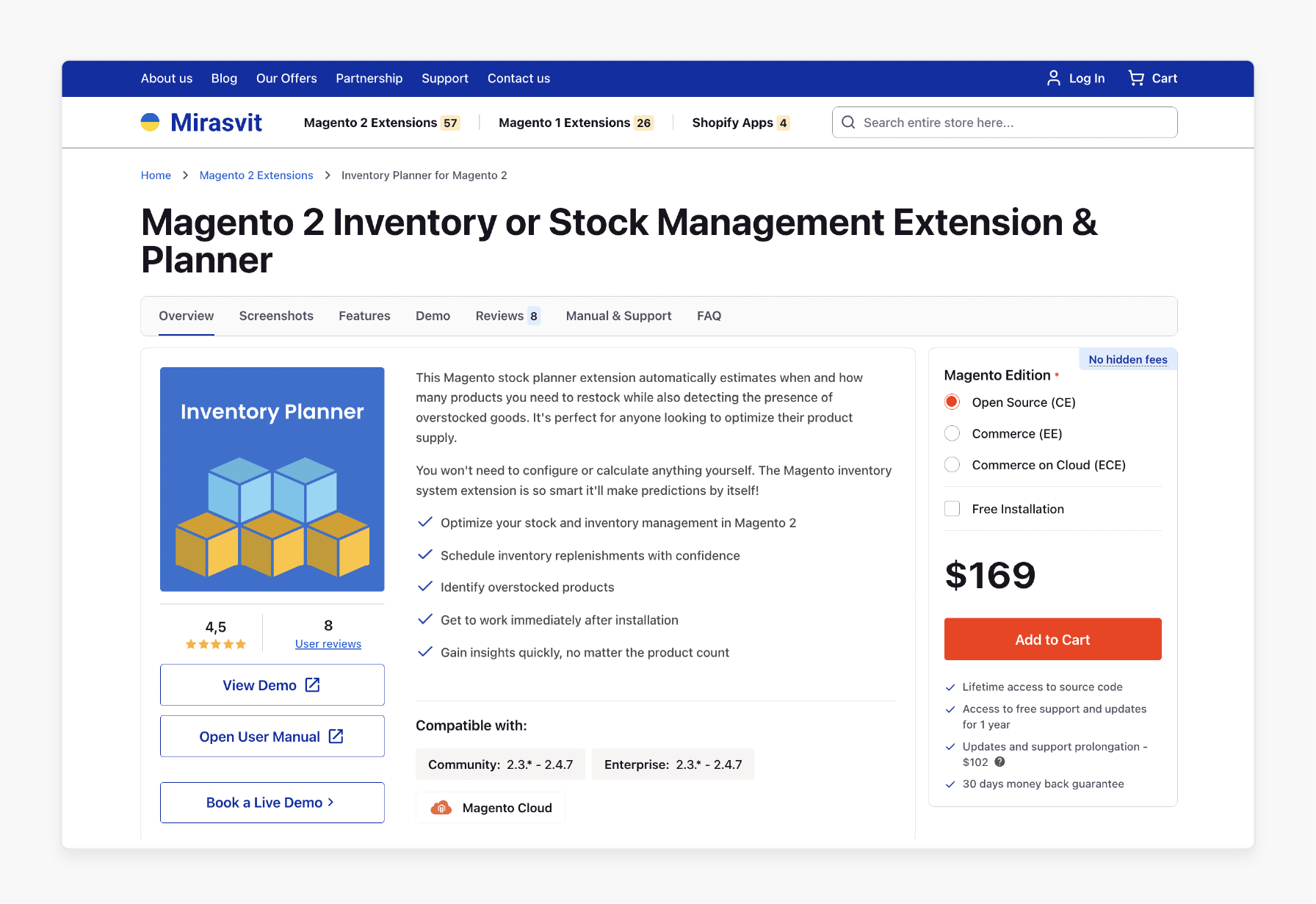Click the Book a Live Demo button
This screenshot has width=1316, height=904.
(272, 803)
